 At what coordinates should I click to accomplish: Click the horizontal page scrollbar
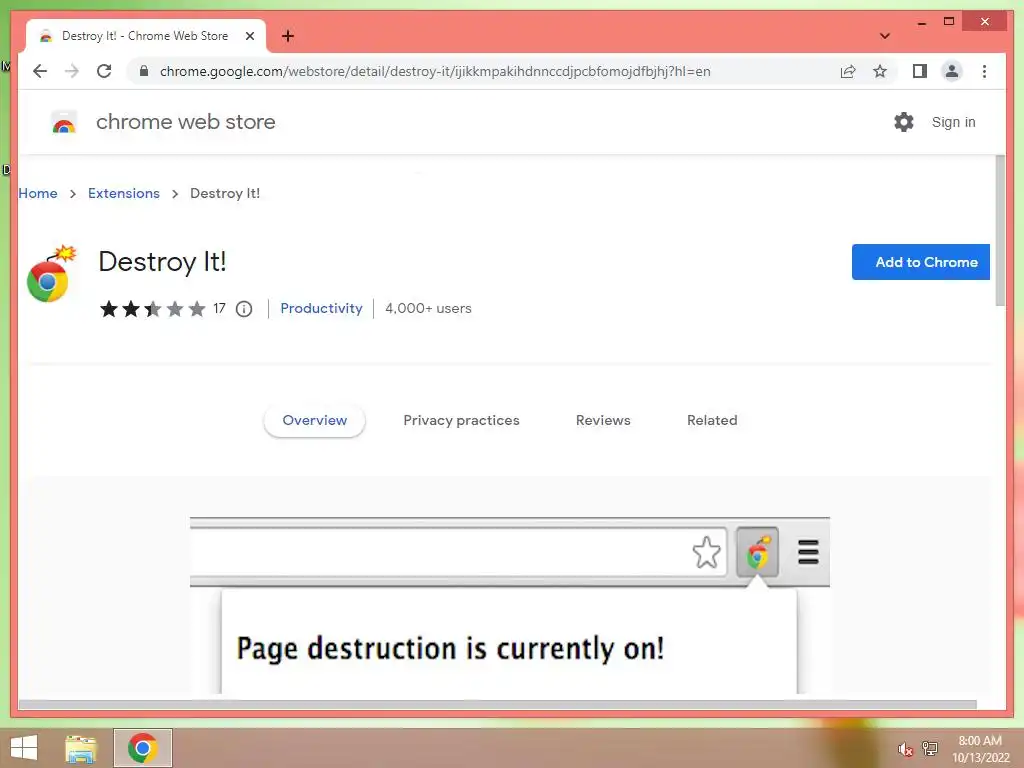(498, 705)
